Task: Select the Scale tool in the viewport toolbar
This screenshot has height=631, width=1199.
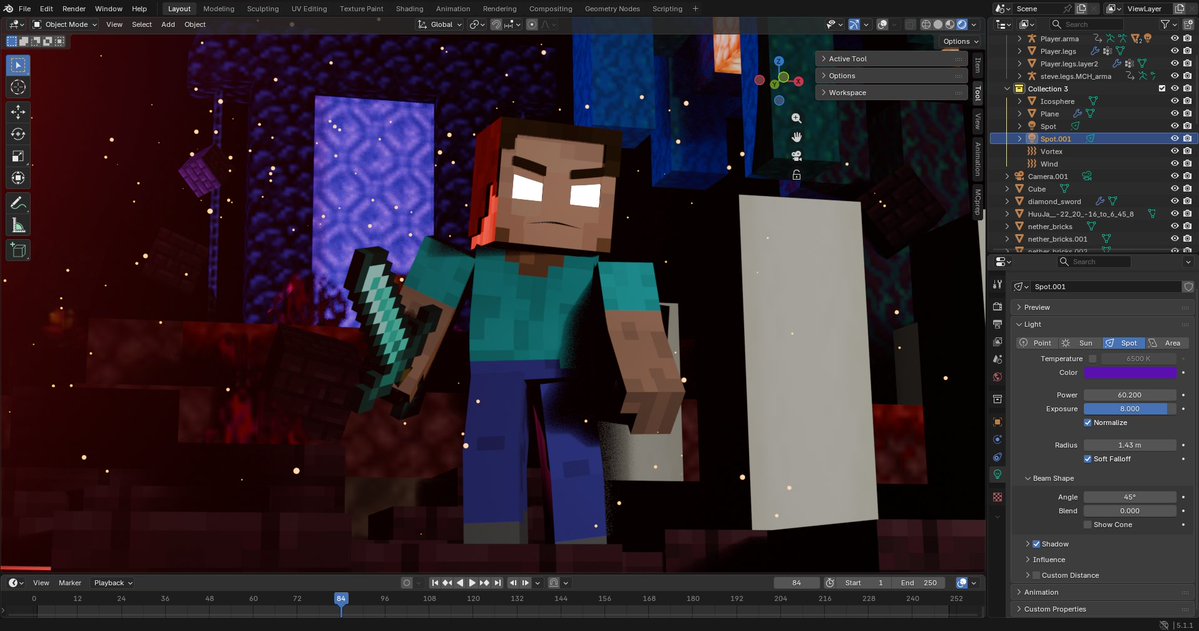Action: point(18,156)
